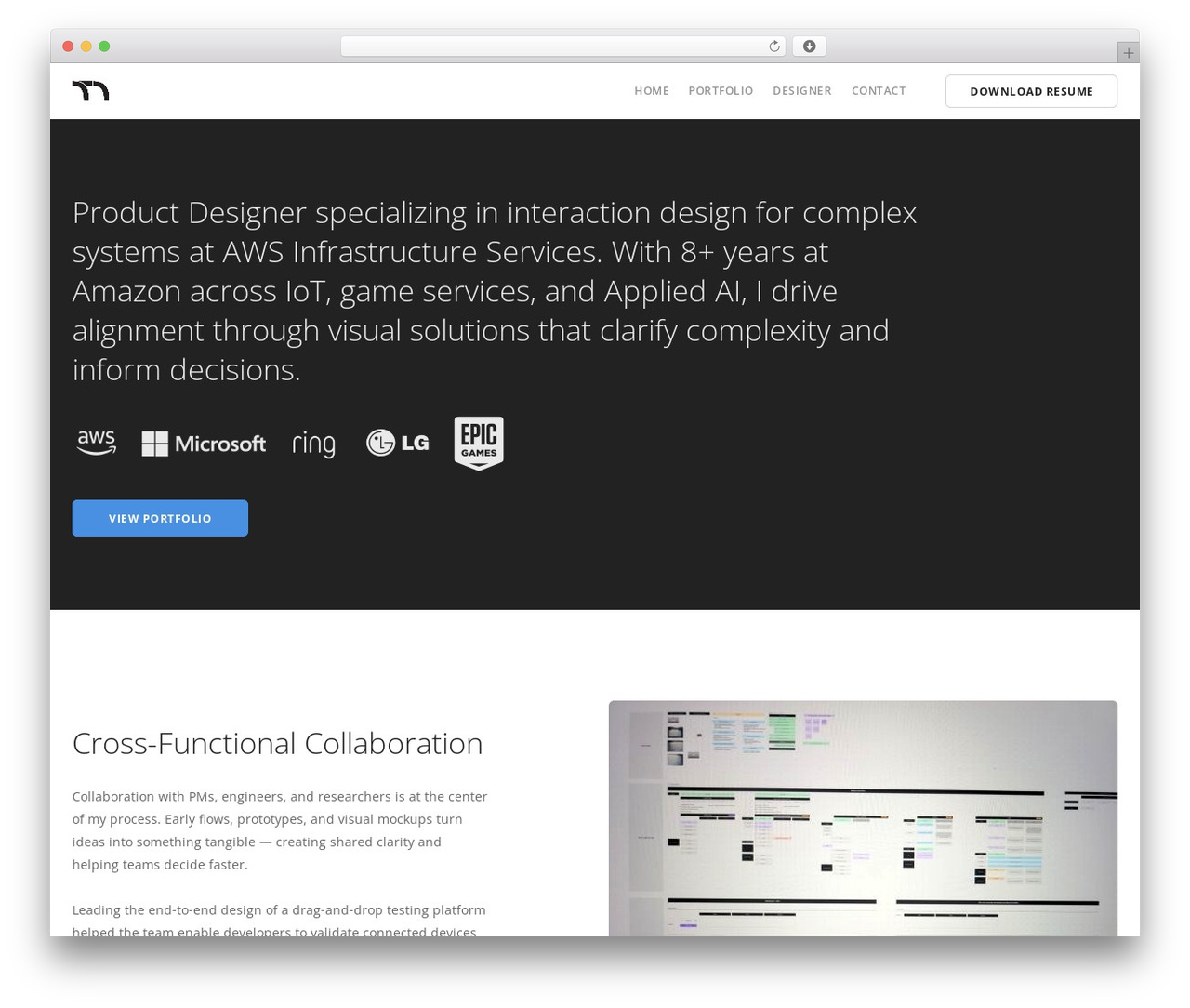The image size is (1190, 1008).
Task: Click the Epic Games logo
Action: click(x=479, y=444)
